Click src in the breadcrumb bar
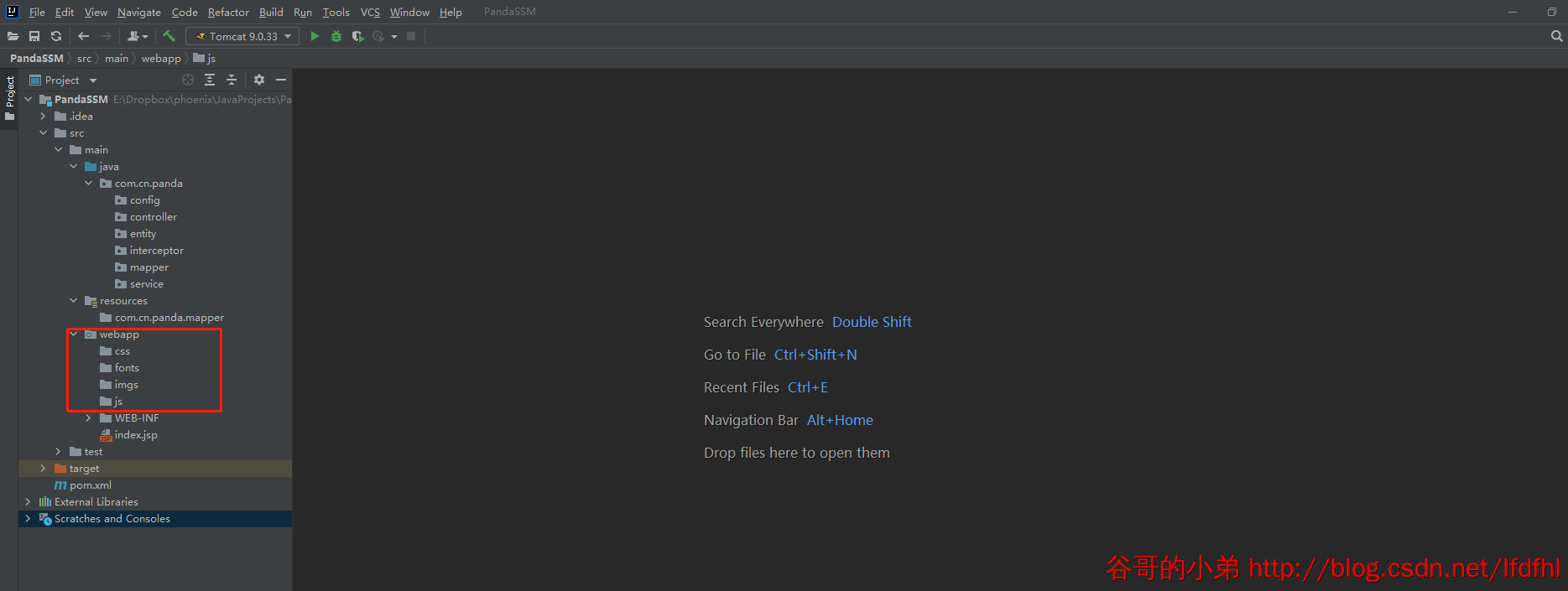Image resolution: width=1568 pixels, height=591 pixels. click(x=84, y=58)
